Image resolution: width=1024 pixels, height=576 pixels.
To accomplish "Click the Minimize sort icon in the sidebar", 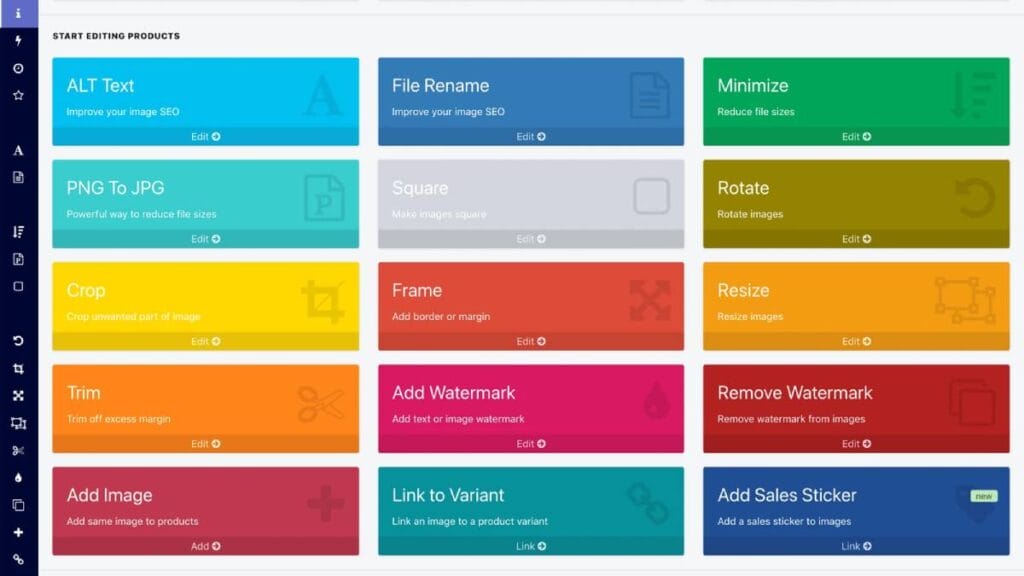I will 18,232.
